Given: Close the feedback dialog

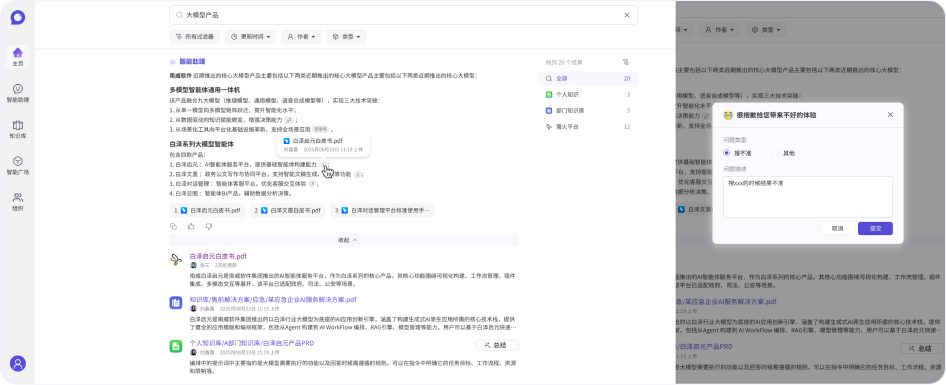Looking at the screenshot, I should (890, 115).
